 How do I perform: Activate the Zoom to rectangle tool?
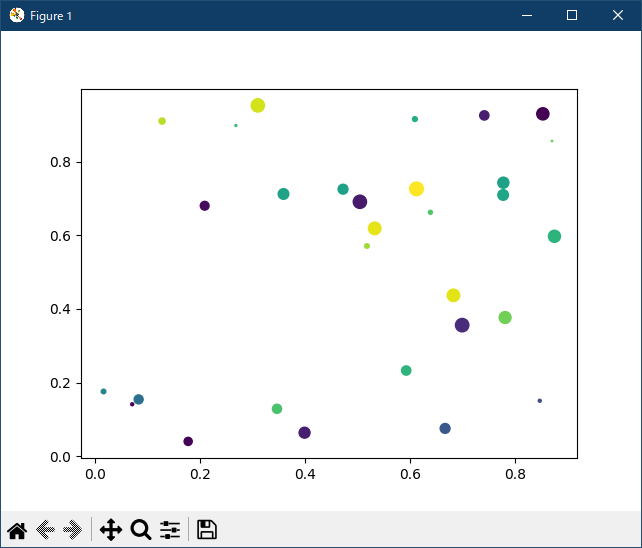point(141,530)
